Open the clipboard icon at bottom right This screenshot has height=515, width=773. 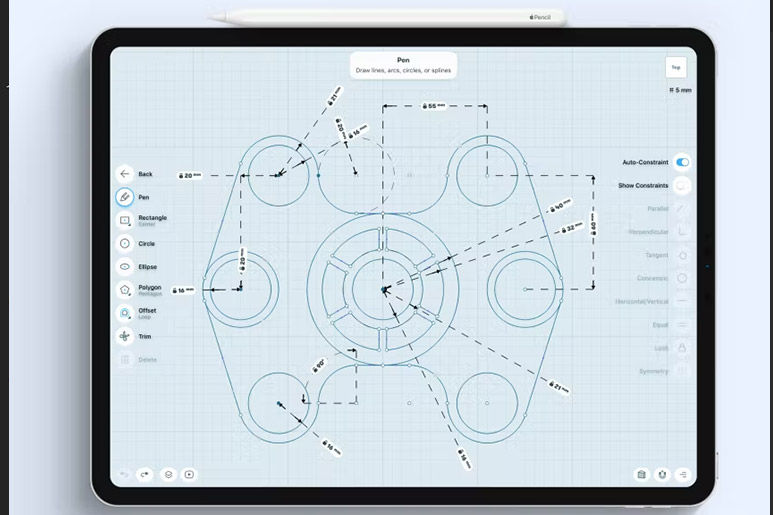pos(641,475)
